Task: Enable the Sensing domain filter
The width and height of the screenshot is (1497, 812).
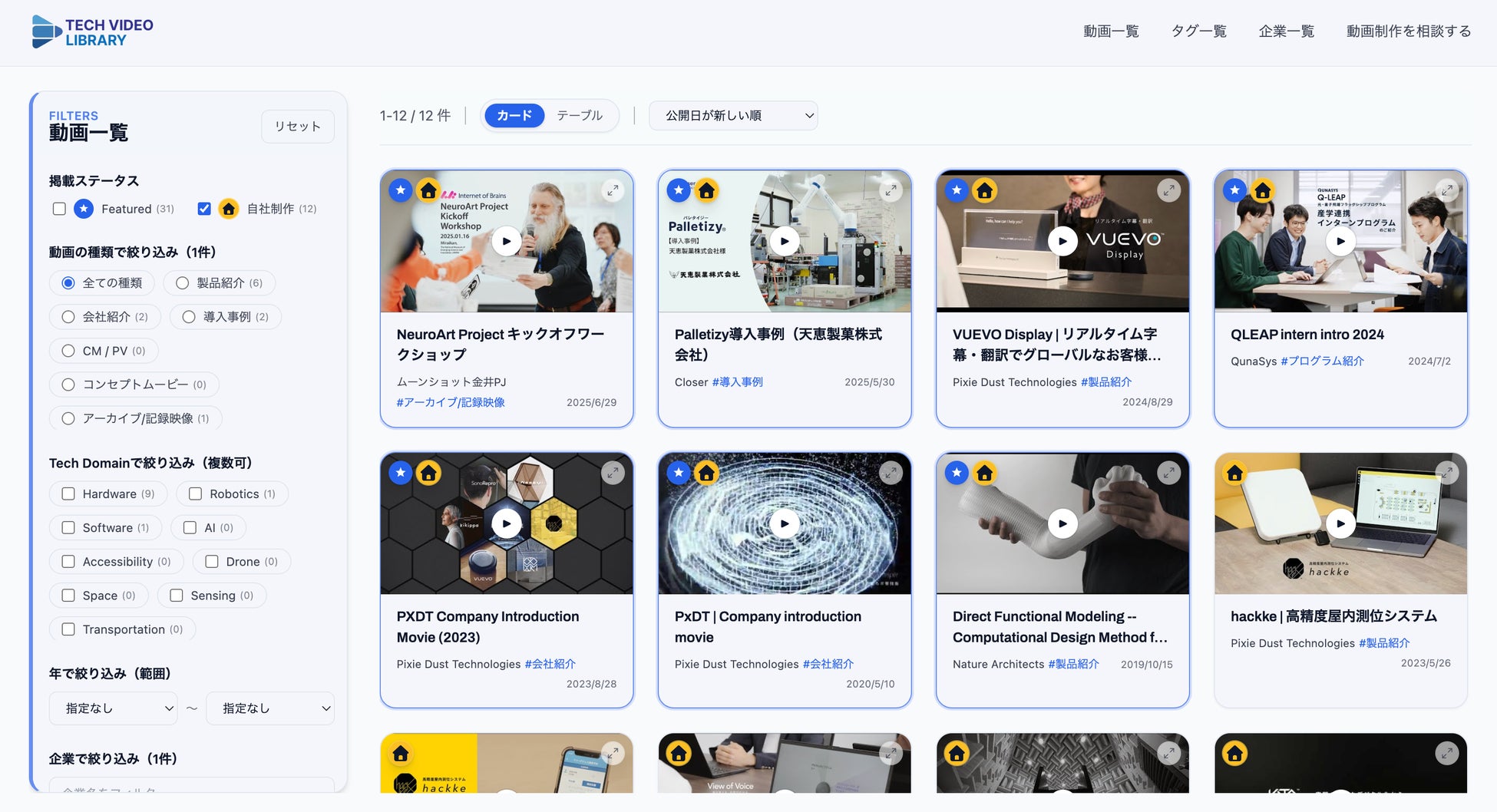Action: tap(177, 596)
